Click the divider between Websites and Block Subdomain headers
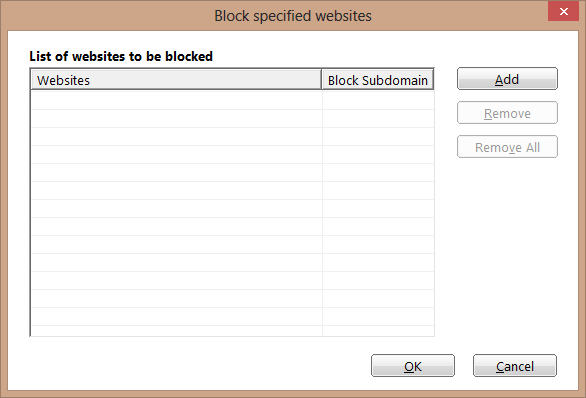Screen dimensions: 586x398 pyautogui.click(x=321, y=80)
